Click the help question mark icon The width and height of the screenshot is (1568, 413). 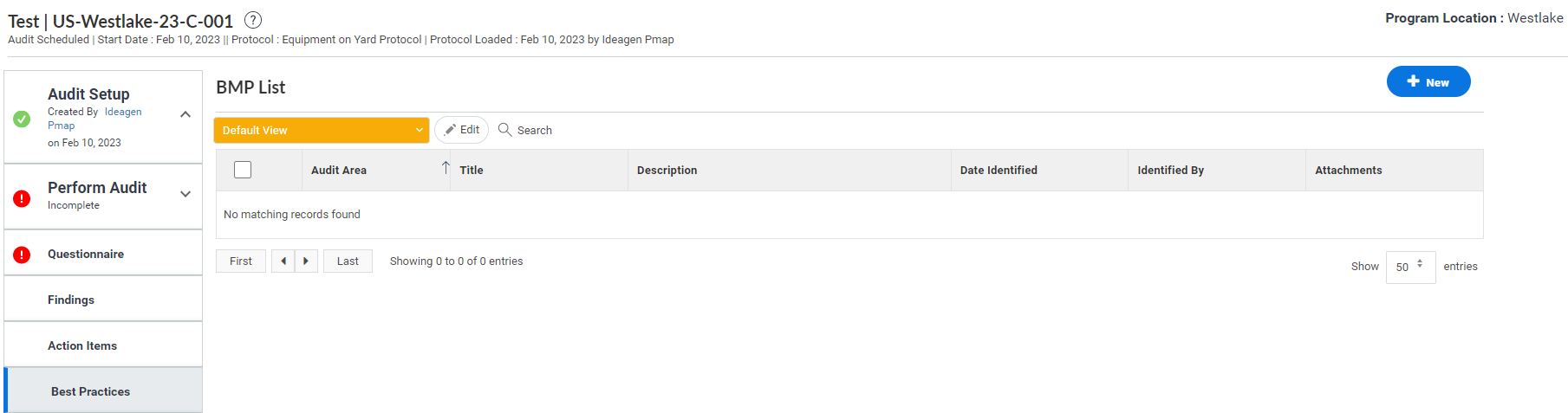[253, 20]
